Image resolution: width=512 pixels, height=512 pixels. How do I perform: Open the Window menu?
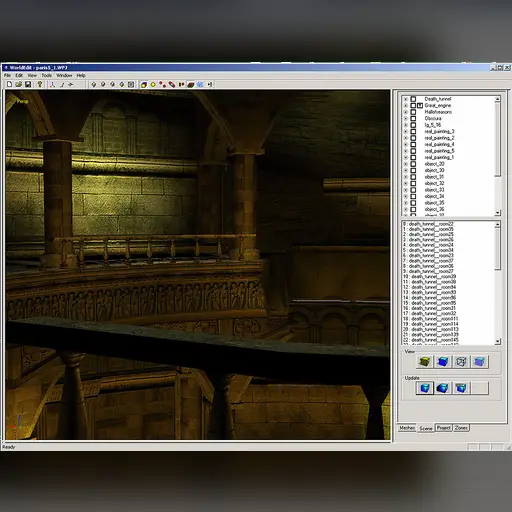point(64,75)
